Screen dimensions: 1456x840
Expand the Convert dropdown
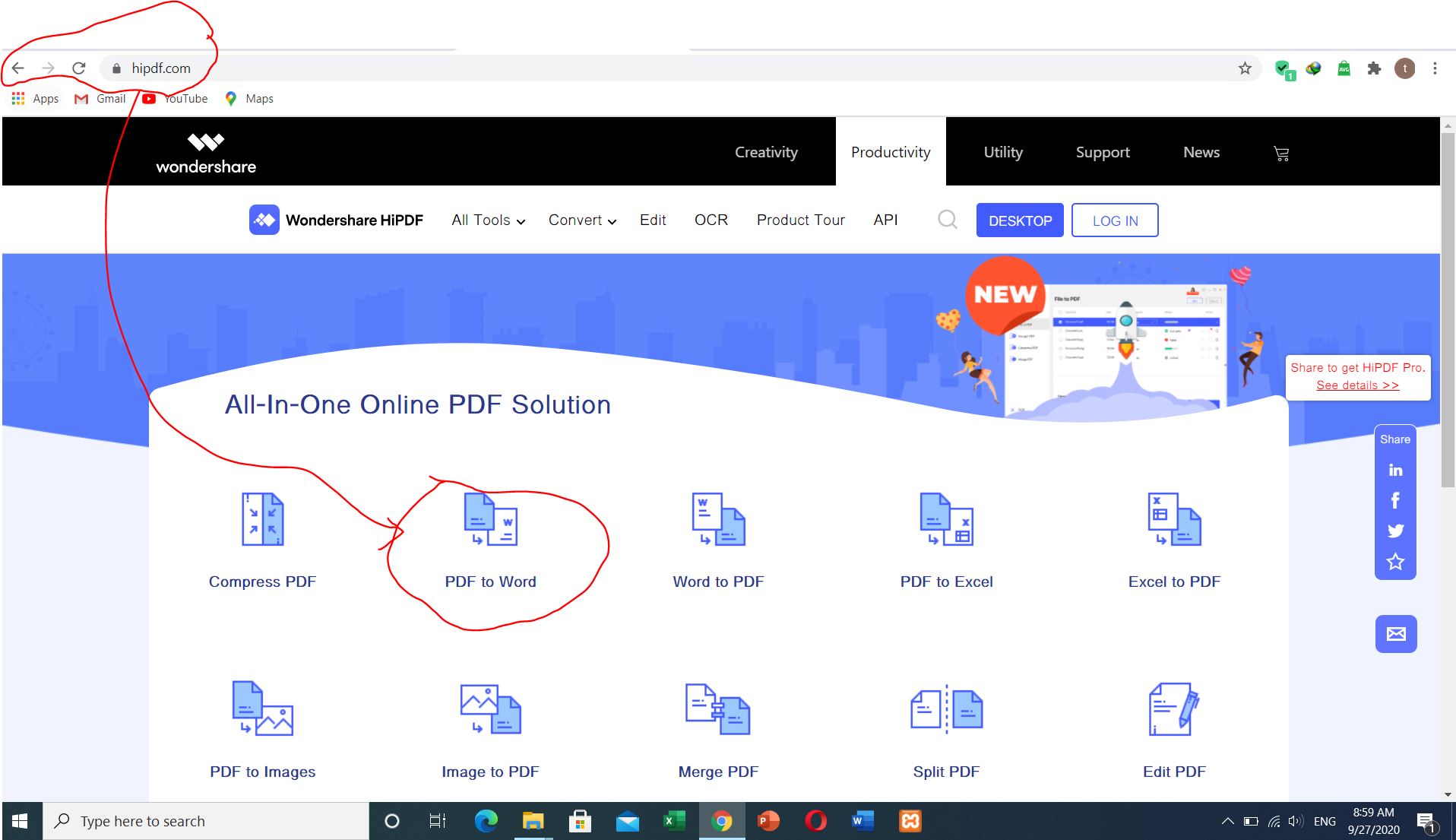pyautogui.click(x=582, y=220)
